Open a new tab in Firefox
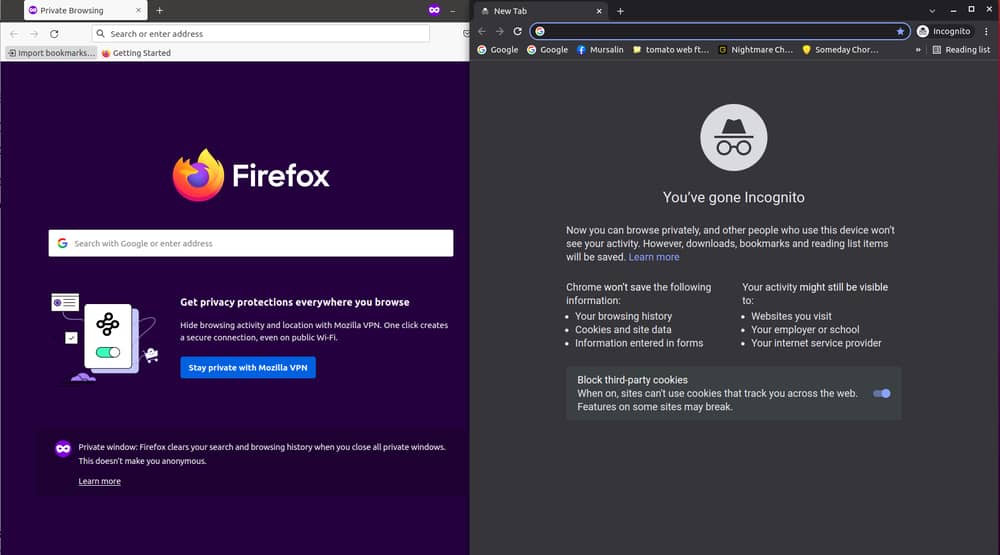1000x555 pixels. [159, 10]
